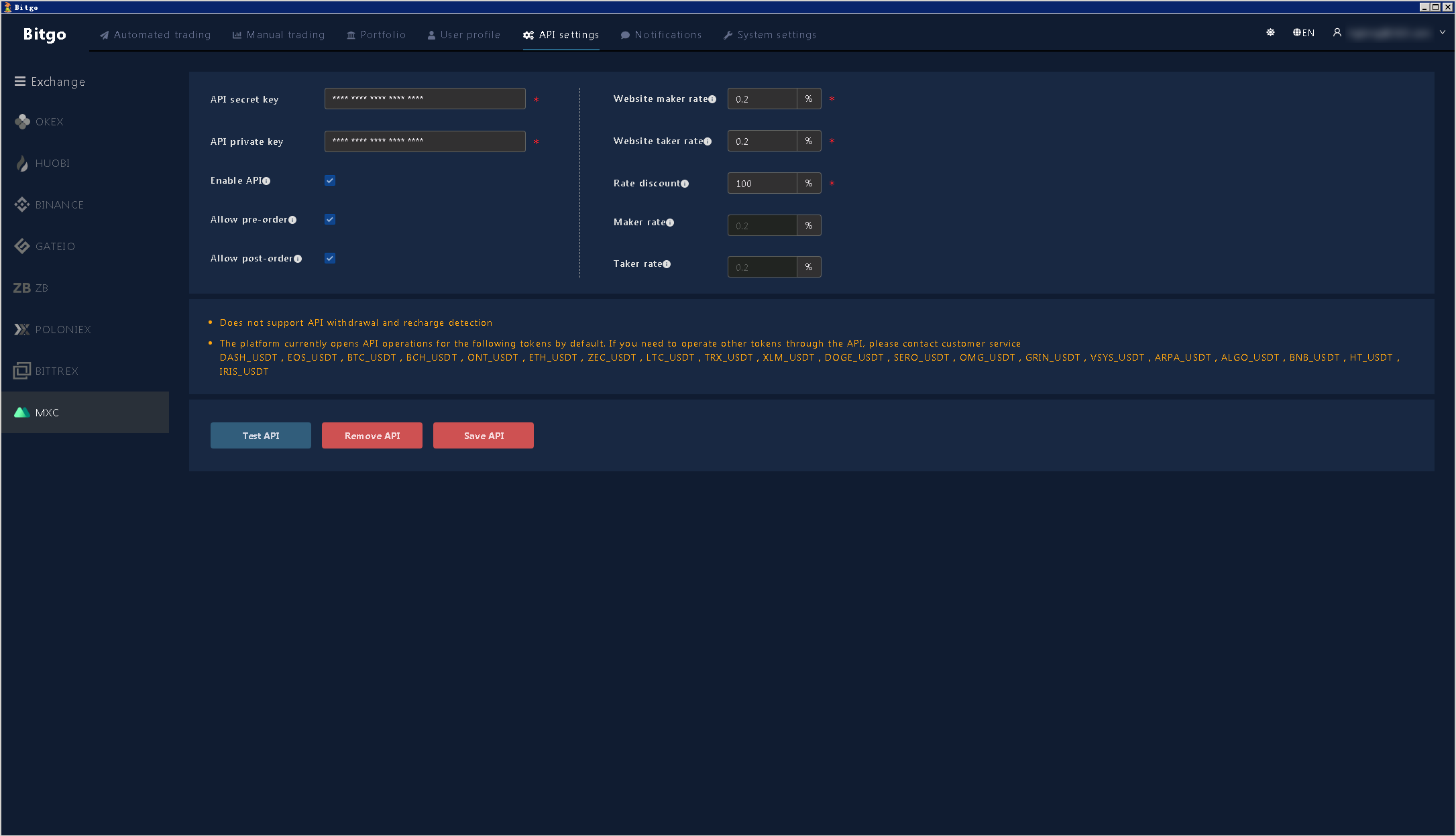Uncheck the Enable API checkbox
This screenshot has height=836, width=1456.
pyautogui.click(x=330, y=180)
